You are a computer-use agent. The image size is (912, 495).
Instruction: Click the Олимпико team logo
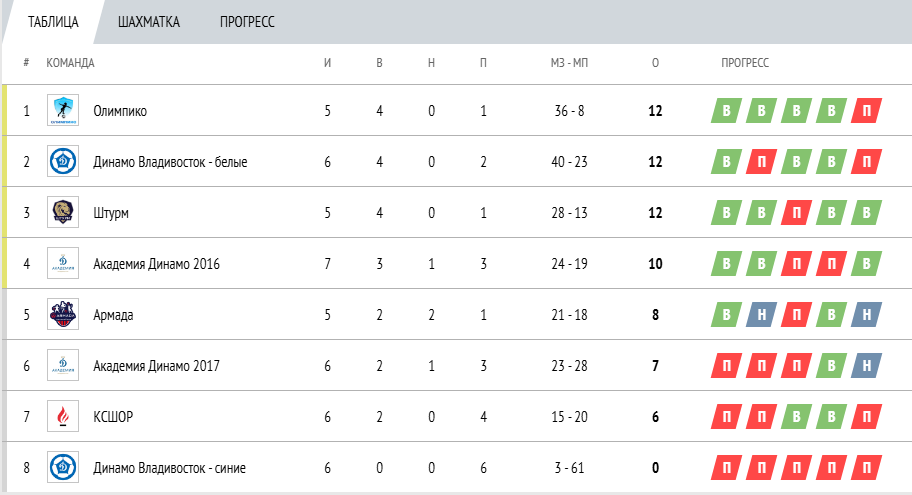pos(63,110)
